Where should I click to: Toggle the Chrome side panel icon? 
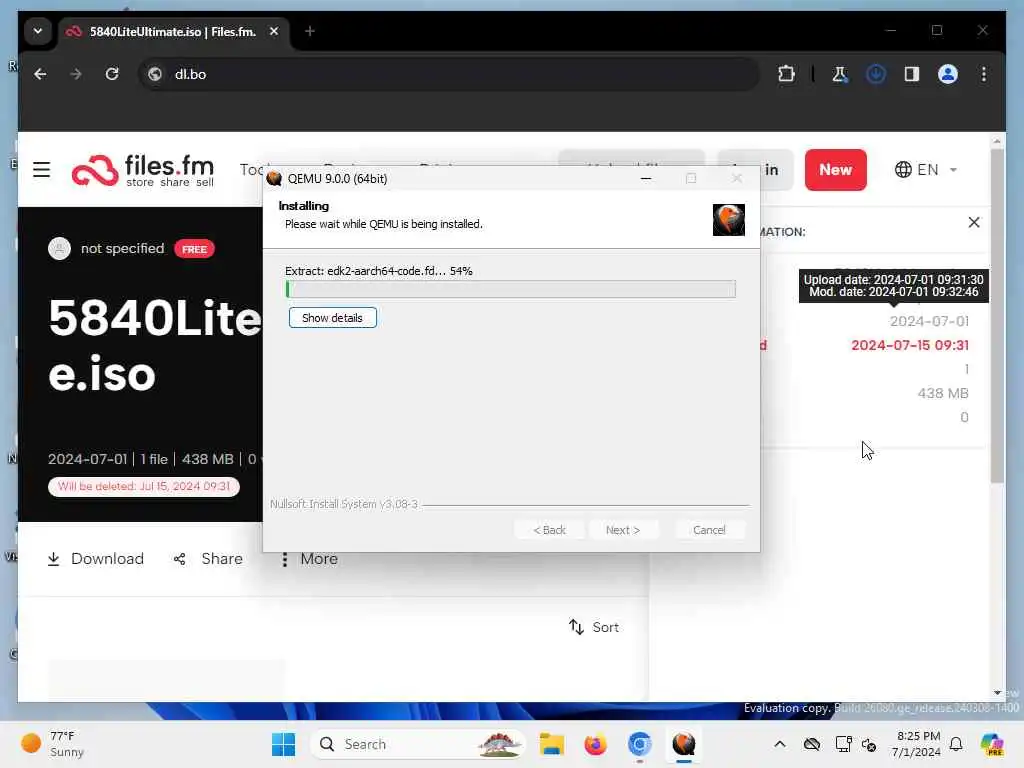[x=912, y=74]
